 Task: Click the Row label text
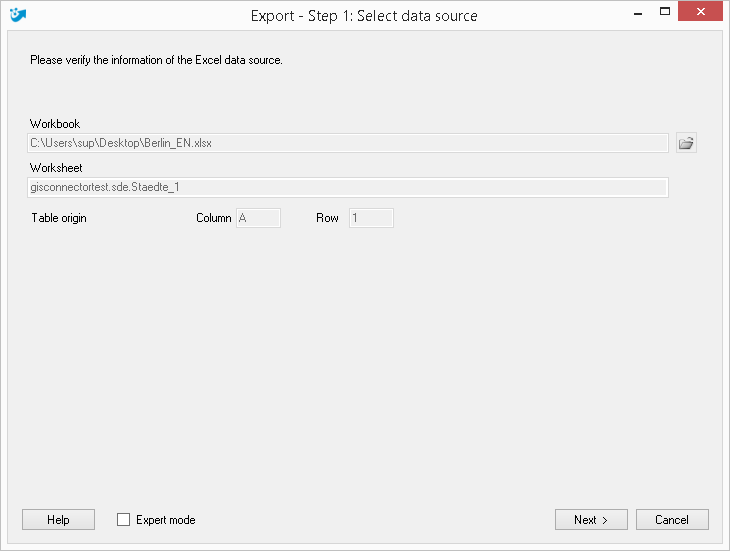(327, 218)
